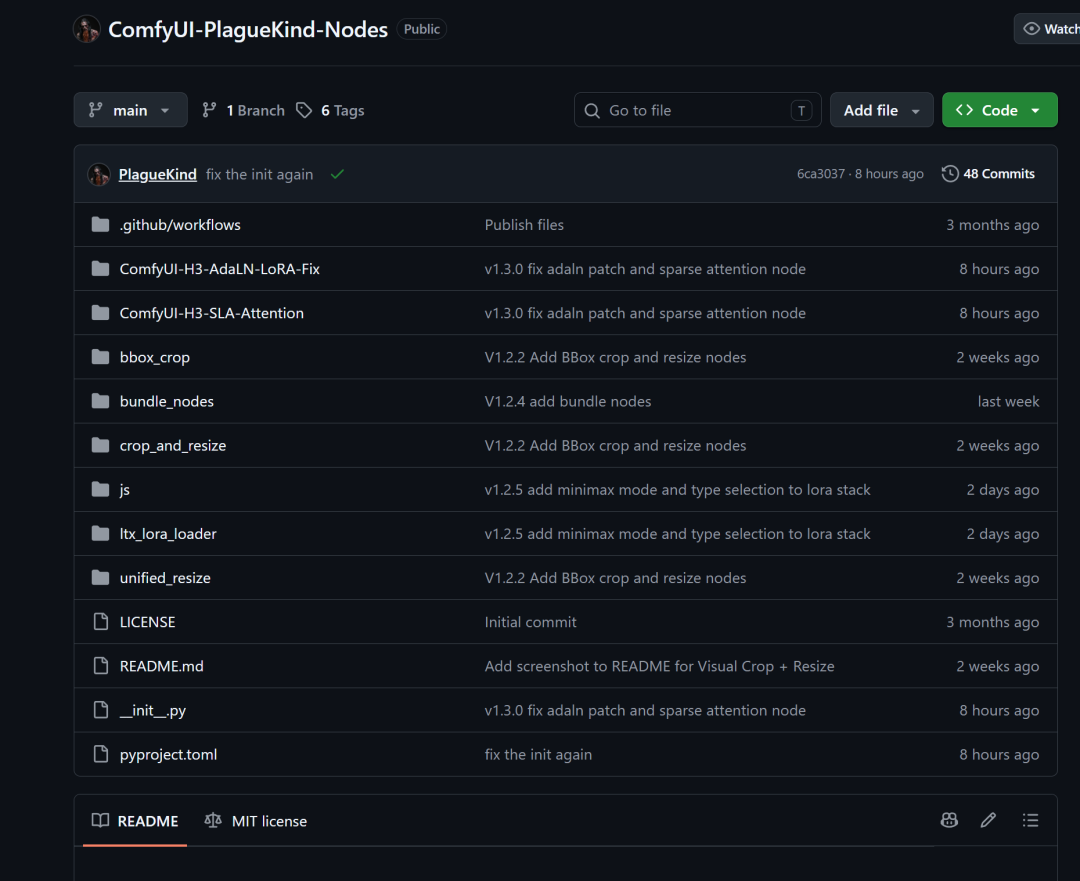Switch to the MIT license tab
The image size is (1080, 881).
tap(256, 821)
